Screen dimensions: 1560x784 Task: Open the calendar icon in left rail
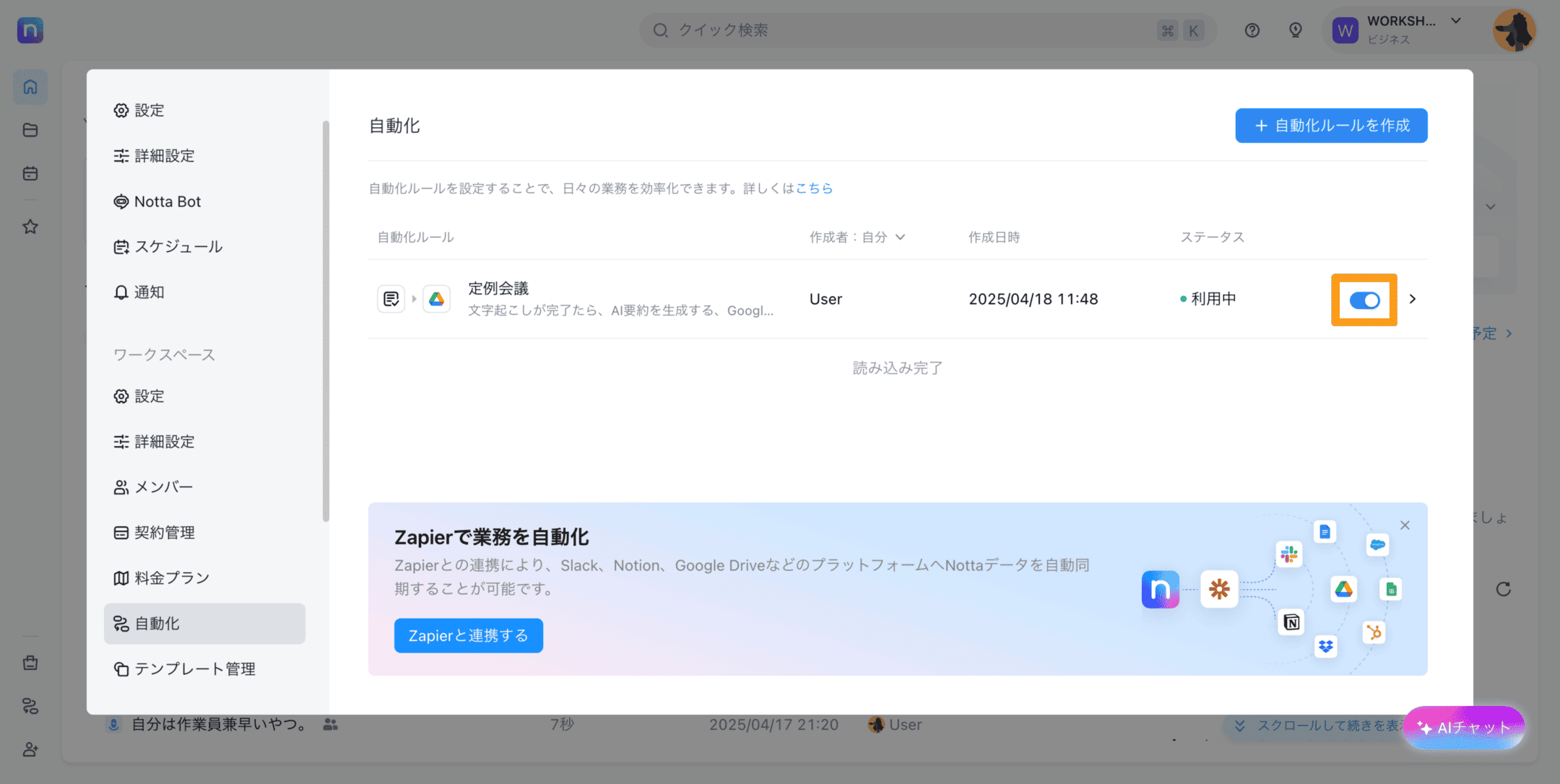(x=30, y=173)
